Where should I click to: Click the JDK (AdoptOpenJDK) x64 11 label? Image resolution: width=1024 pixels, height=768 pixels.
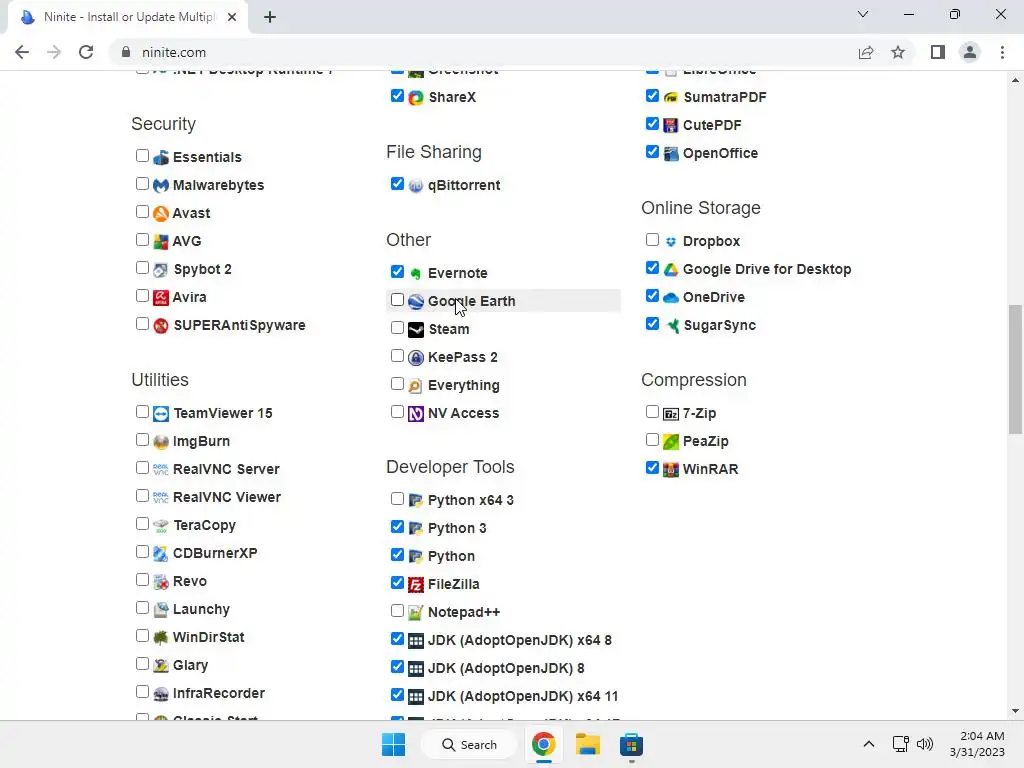tap(523, 697)
